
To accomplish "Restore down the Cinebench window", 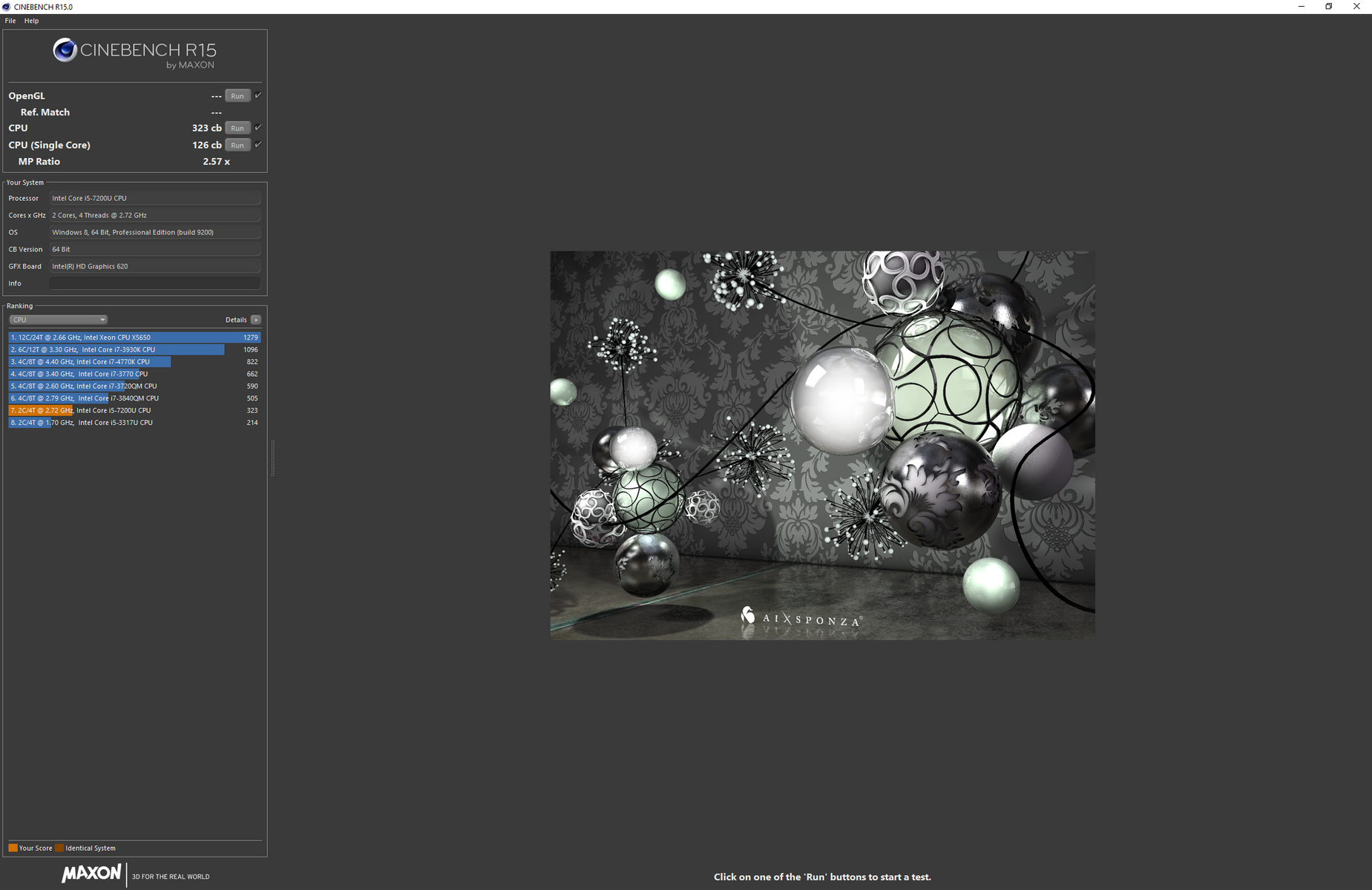I will [1328, 7].
